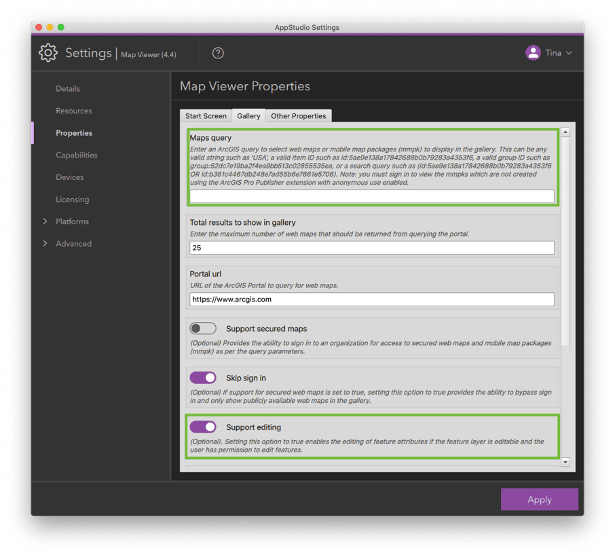Open the Resources settings page

tap(73, 111)
